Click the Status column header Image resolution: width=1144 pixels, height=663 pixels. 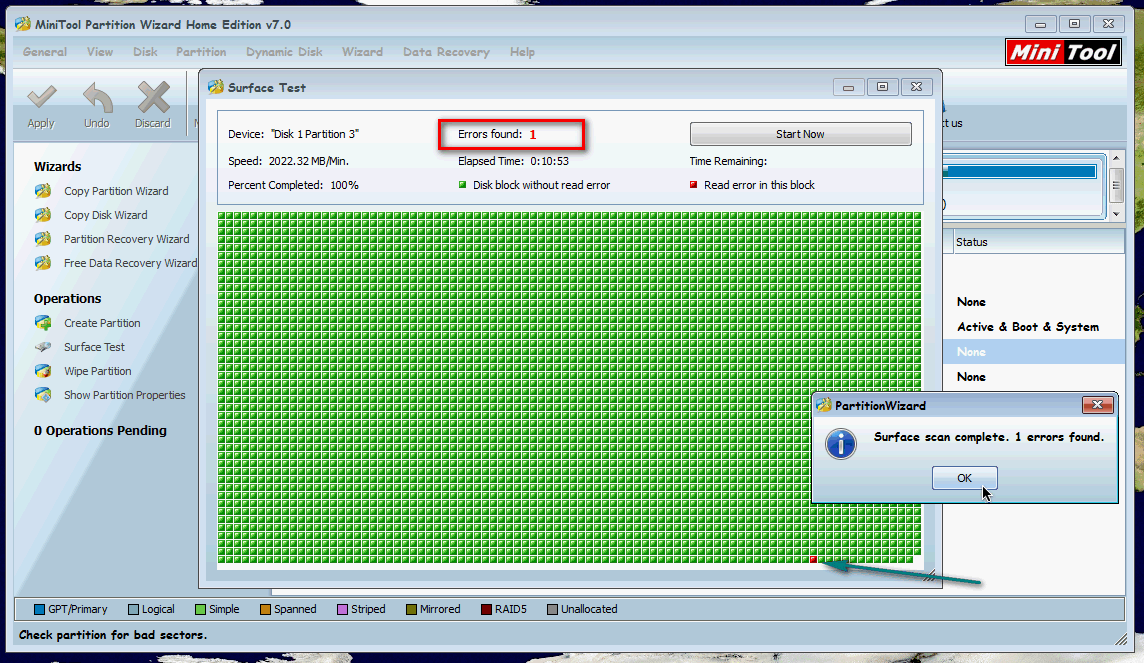(1039, 242)
